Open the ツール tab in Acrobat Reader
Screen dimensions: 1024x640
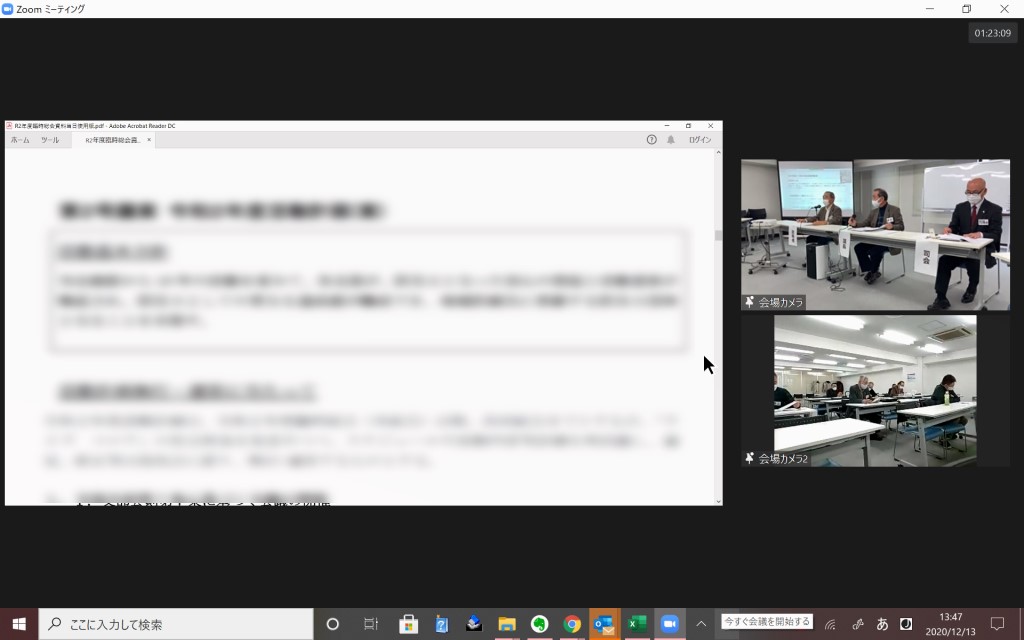point(50,140)
